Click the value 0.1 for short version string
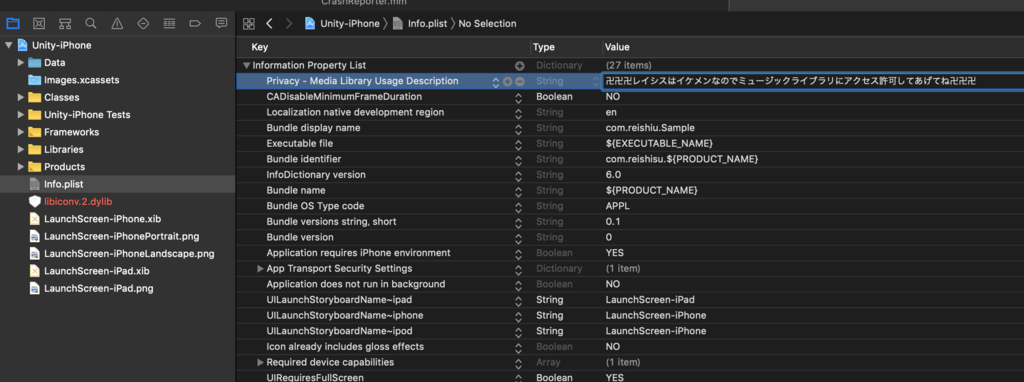This screenshot has width=1024, height=382. [x=613, y=222]
